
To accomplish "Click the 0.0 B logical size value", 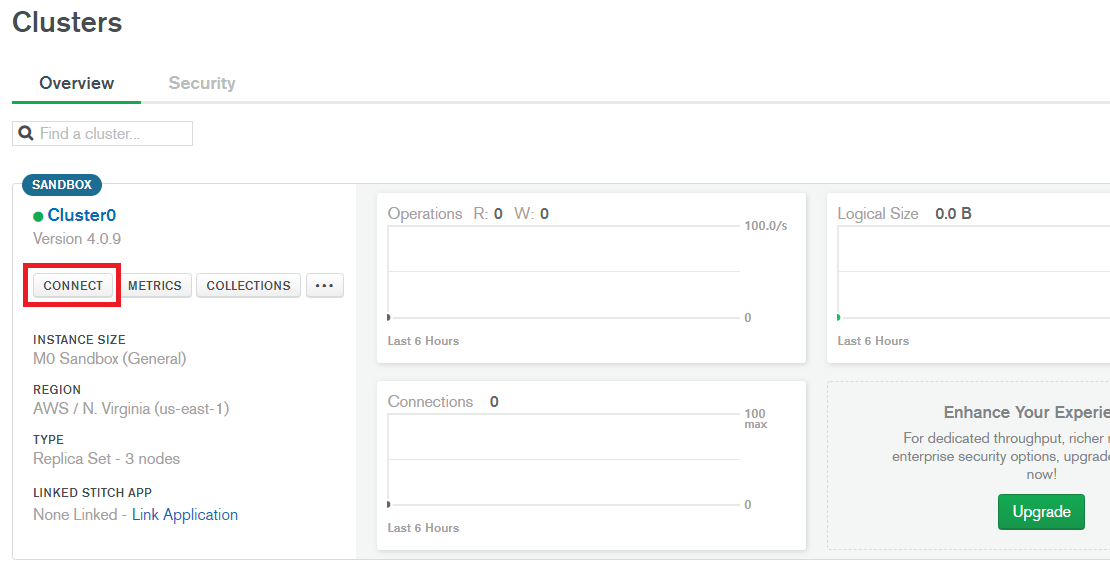I will [953, 214].
